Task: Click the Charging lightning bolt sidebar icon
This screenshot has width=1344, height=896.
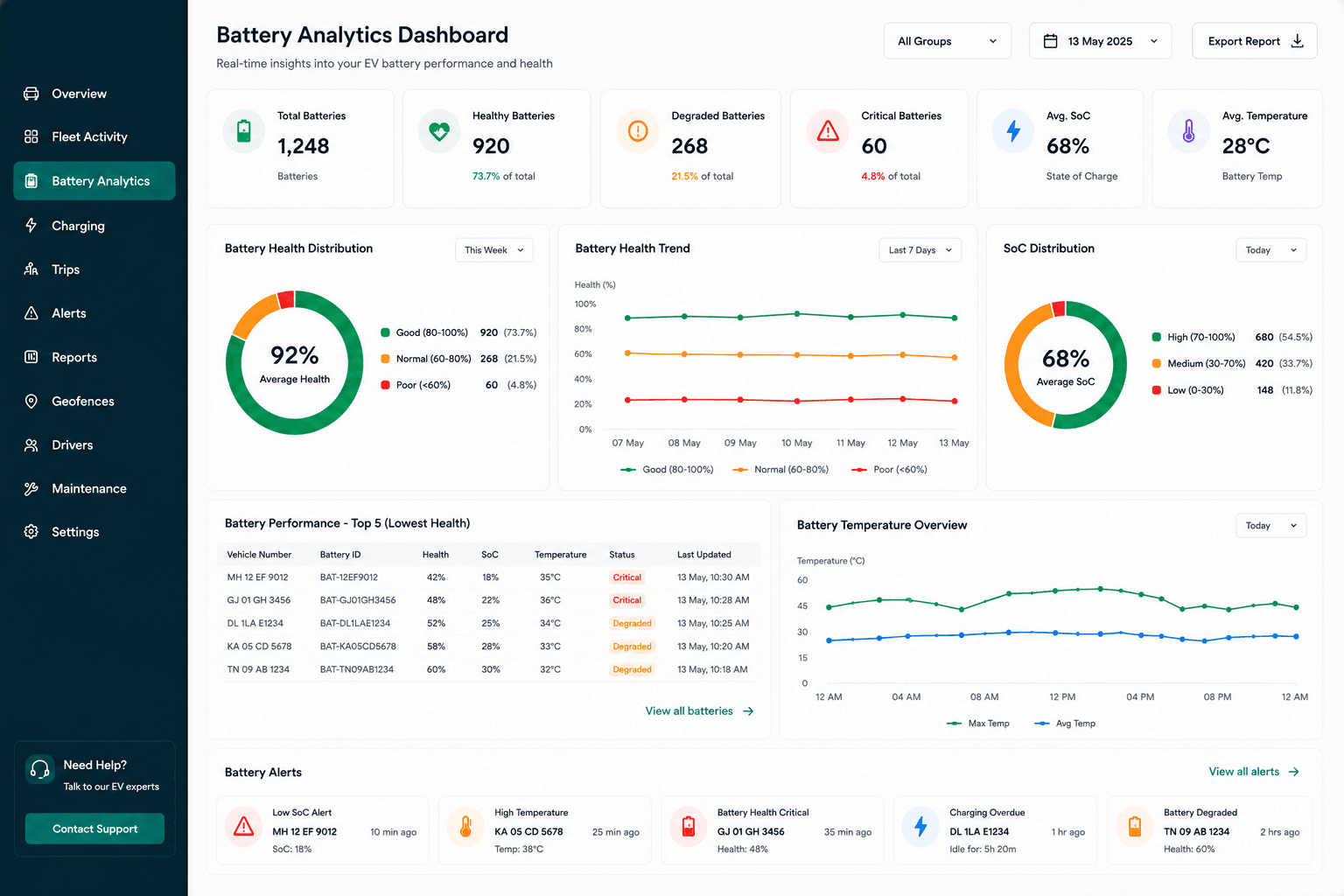Action: 31,225
